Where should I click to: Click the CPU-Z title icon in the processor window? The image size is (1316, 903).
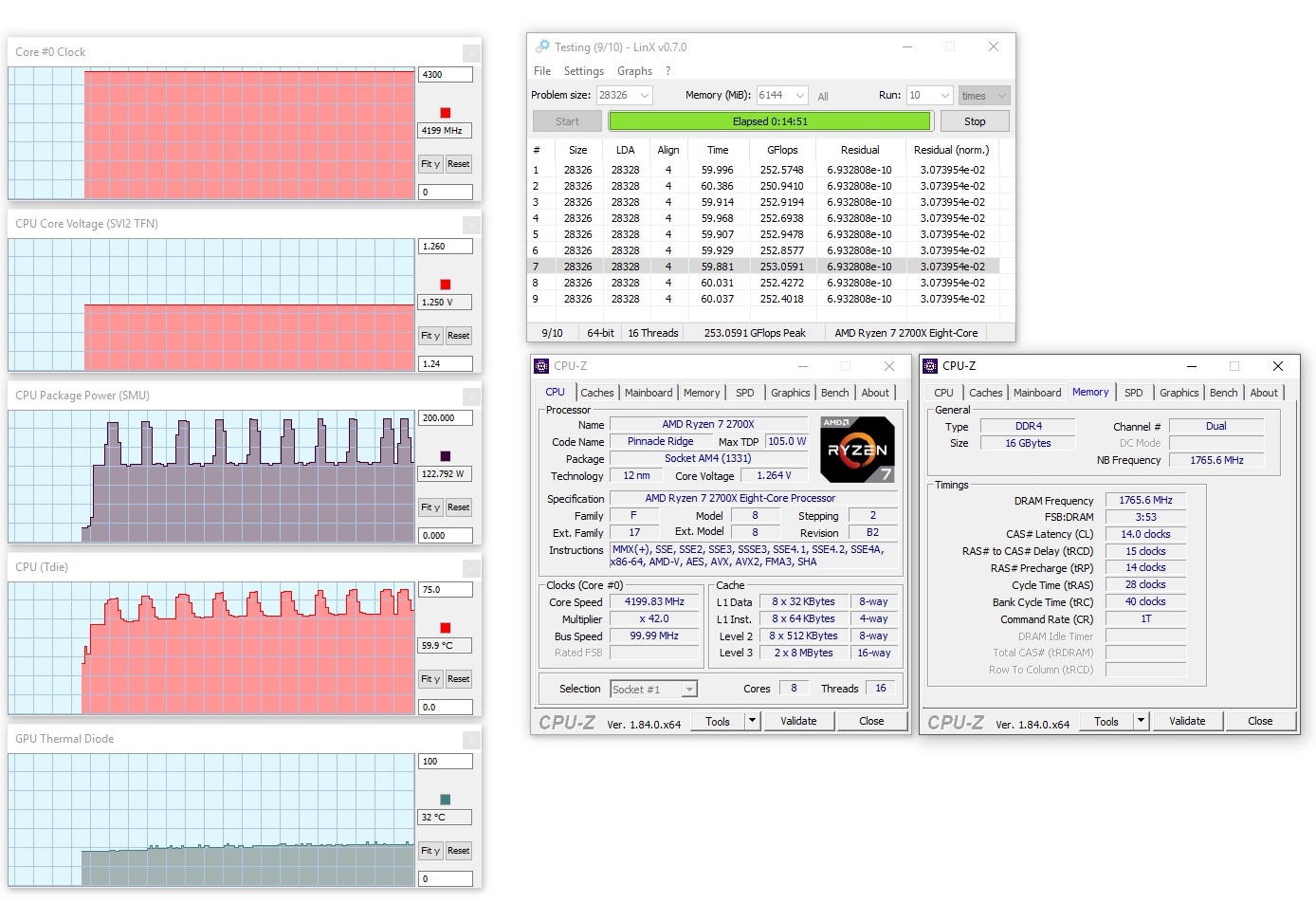pos(541,366)
